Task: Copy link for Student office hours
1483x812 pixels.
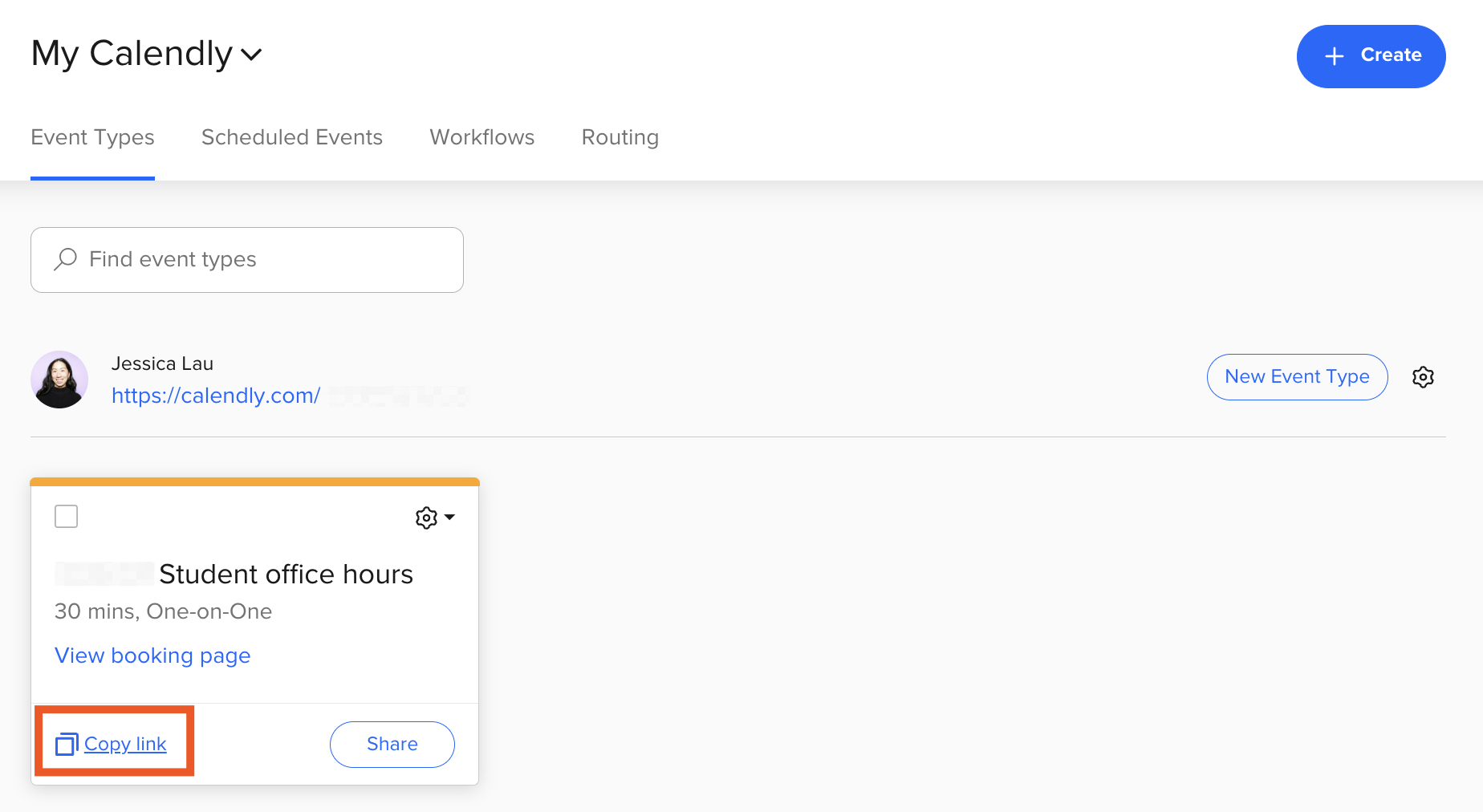Action: 125,745
